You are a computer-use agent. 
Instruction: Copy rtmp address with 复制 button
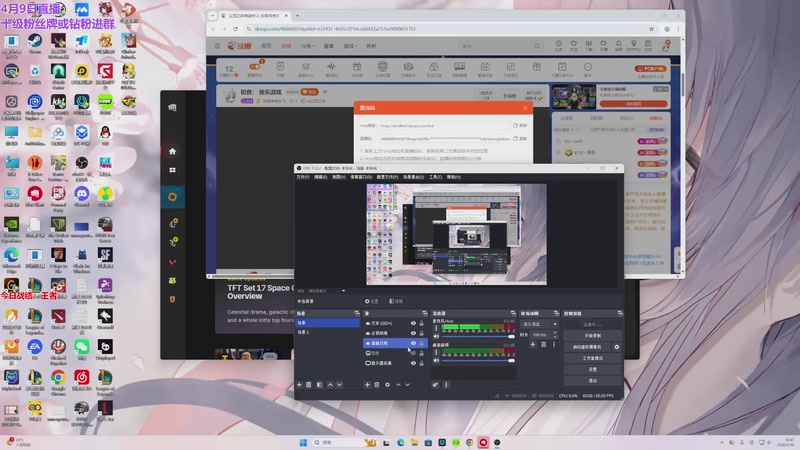point(520,125)
